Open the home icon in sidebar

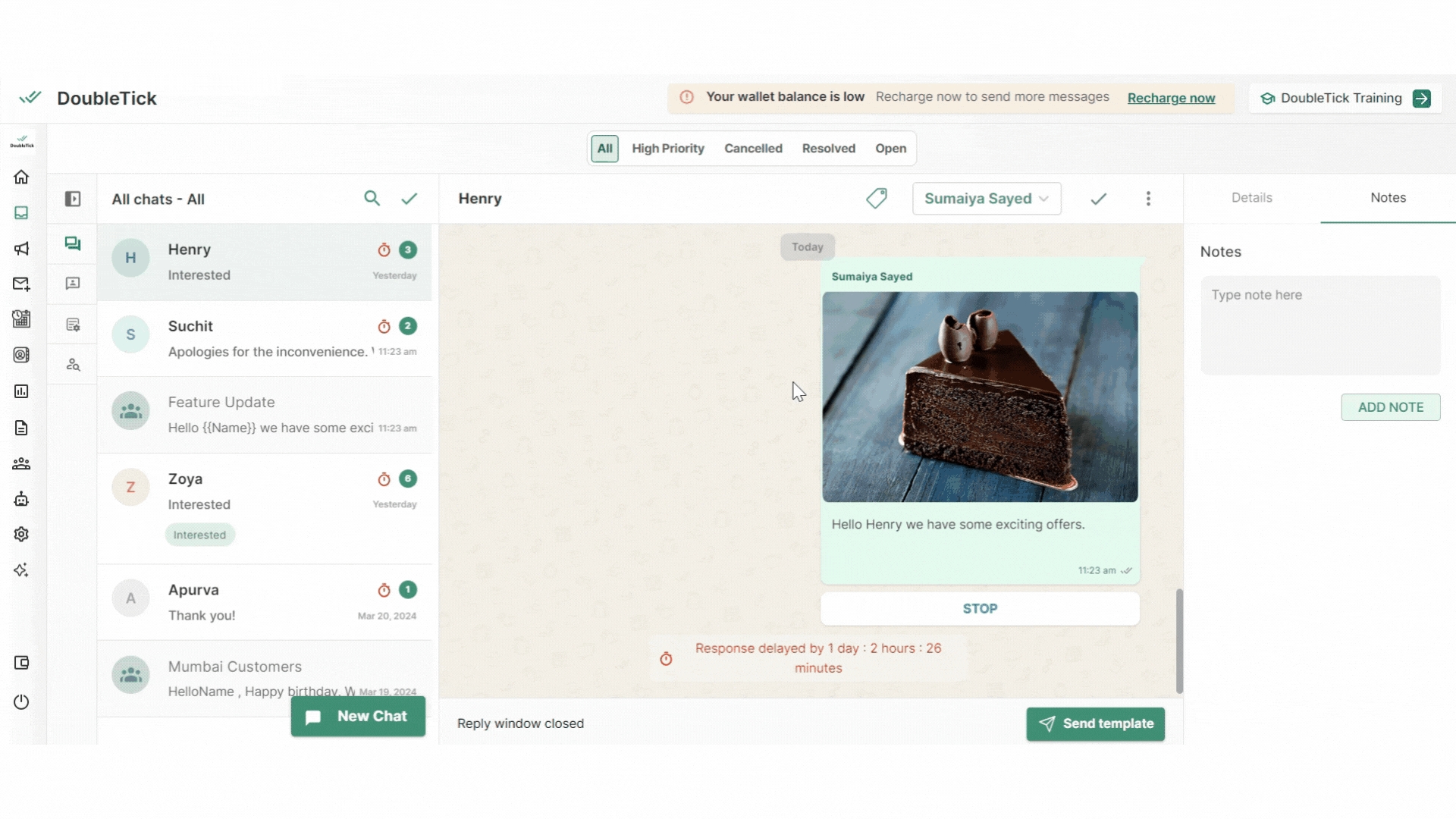pos(21,177)
